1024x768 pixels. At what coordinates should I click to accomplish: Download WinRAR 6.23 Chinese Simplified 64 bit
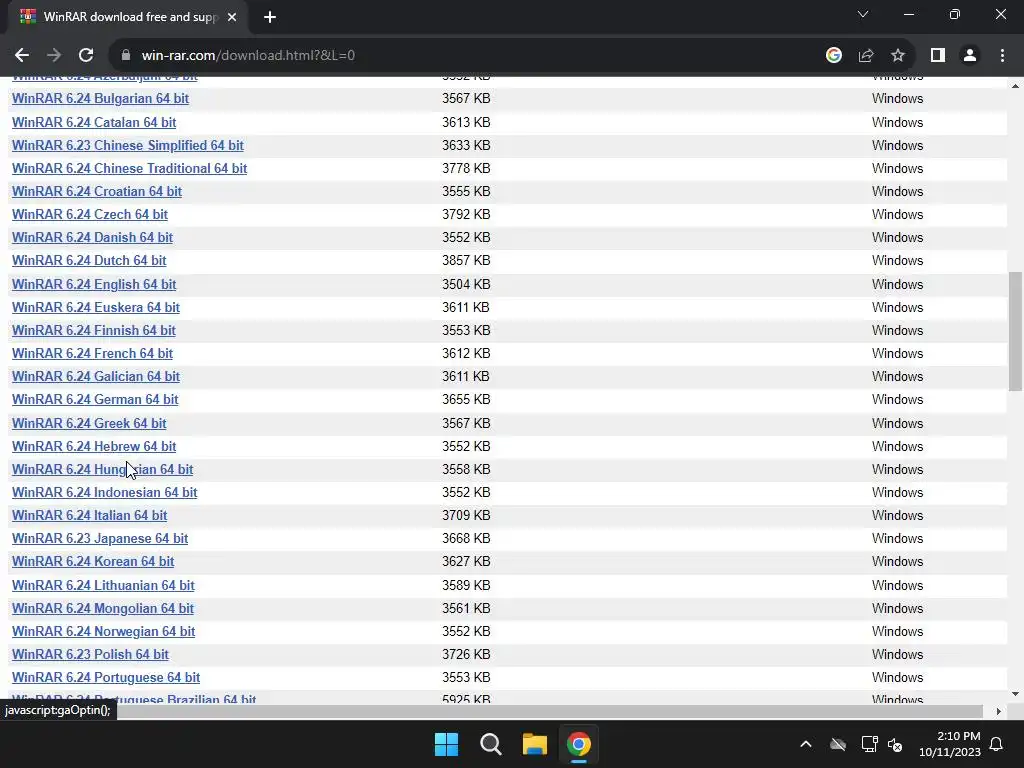pyautogui.click(x=127, y=145)
